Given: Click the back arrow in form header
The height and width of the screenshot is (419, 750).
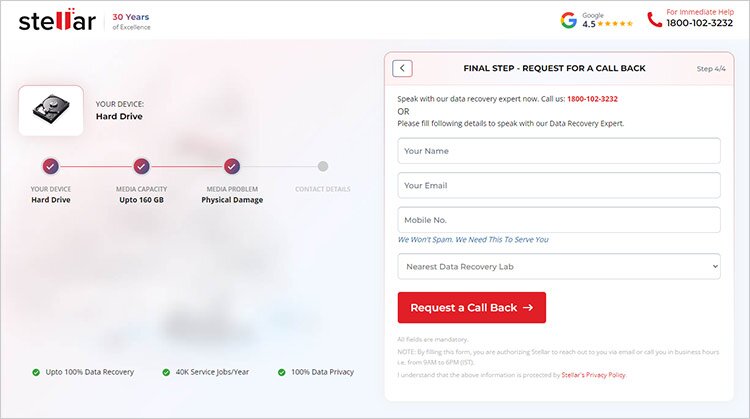Looking at the screenshot, I should (402, 69).
